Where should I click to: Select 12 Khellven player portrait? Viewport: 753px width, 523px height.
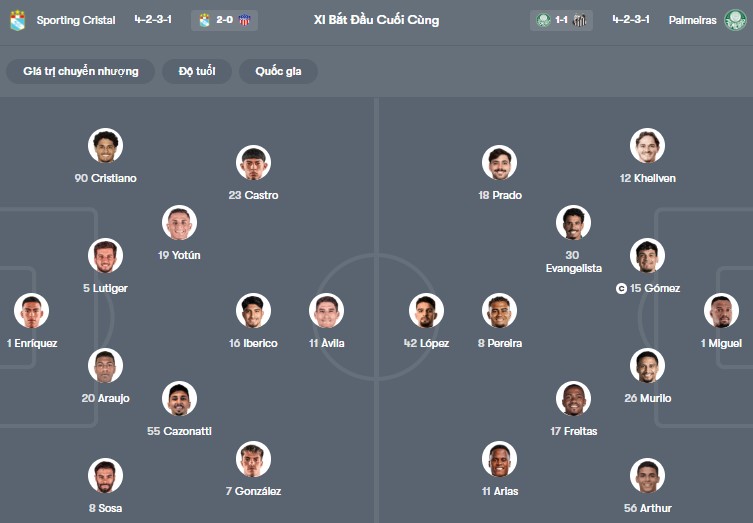click(647, 146)
